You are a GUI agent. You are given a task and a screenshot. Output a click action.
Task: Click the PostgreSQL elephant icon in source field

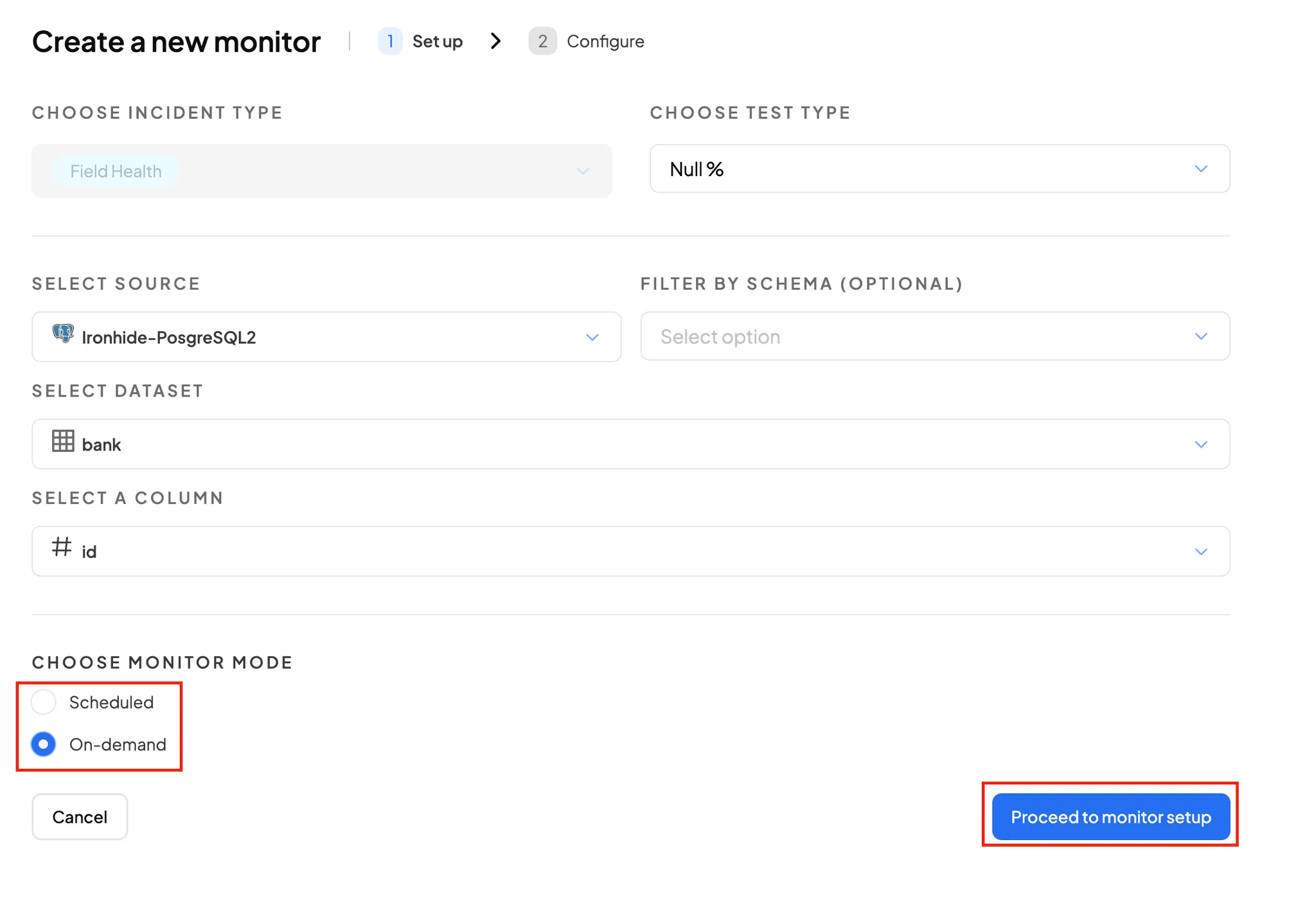63,334
